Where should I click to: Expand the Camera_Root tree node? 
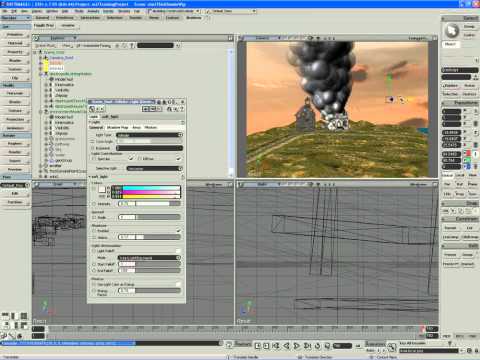coord(41,58)
